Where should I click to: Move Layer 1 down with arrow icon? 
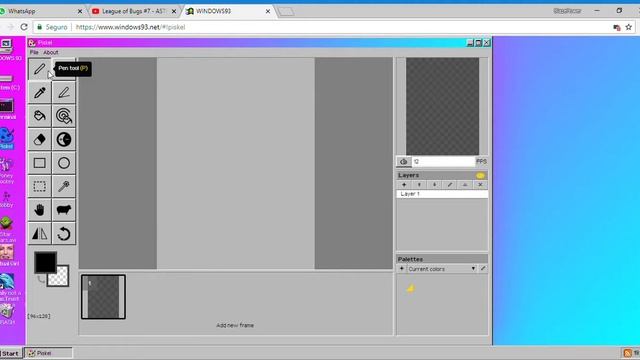(434, 185)
